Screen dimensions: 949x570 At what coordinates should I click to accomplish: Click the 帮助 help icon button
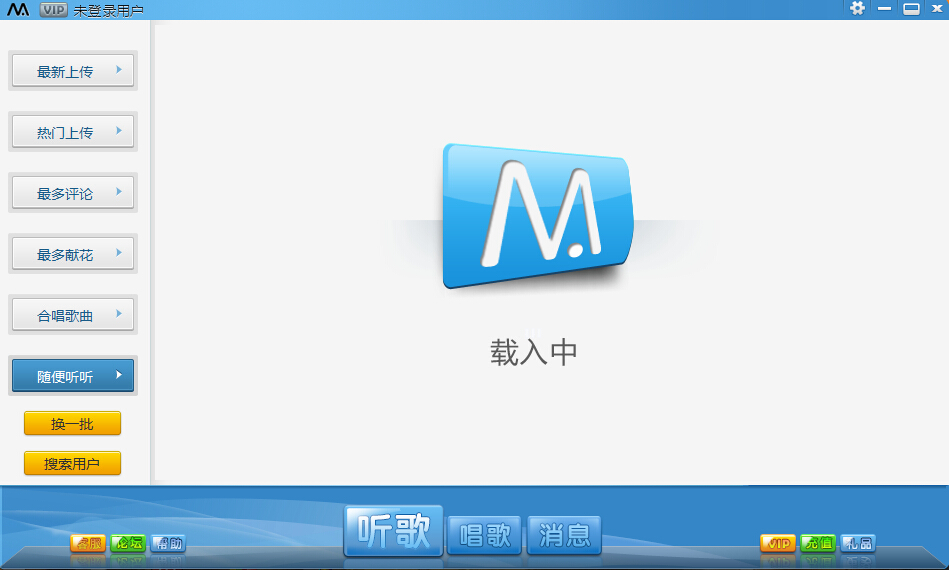click(168, 544)
